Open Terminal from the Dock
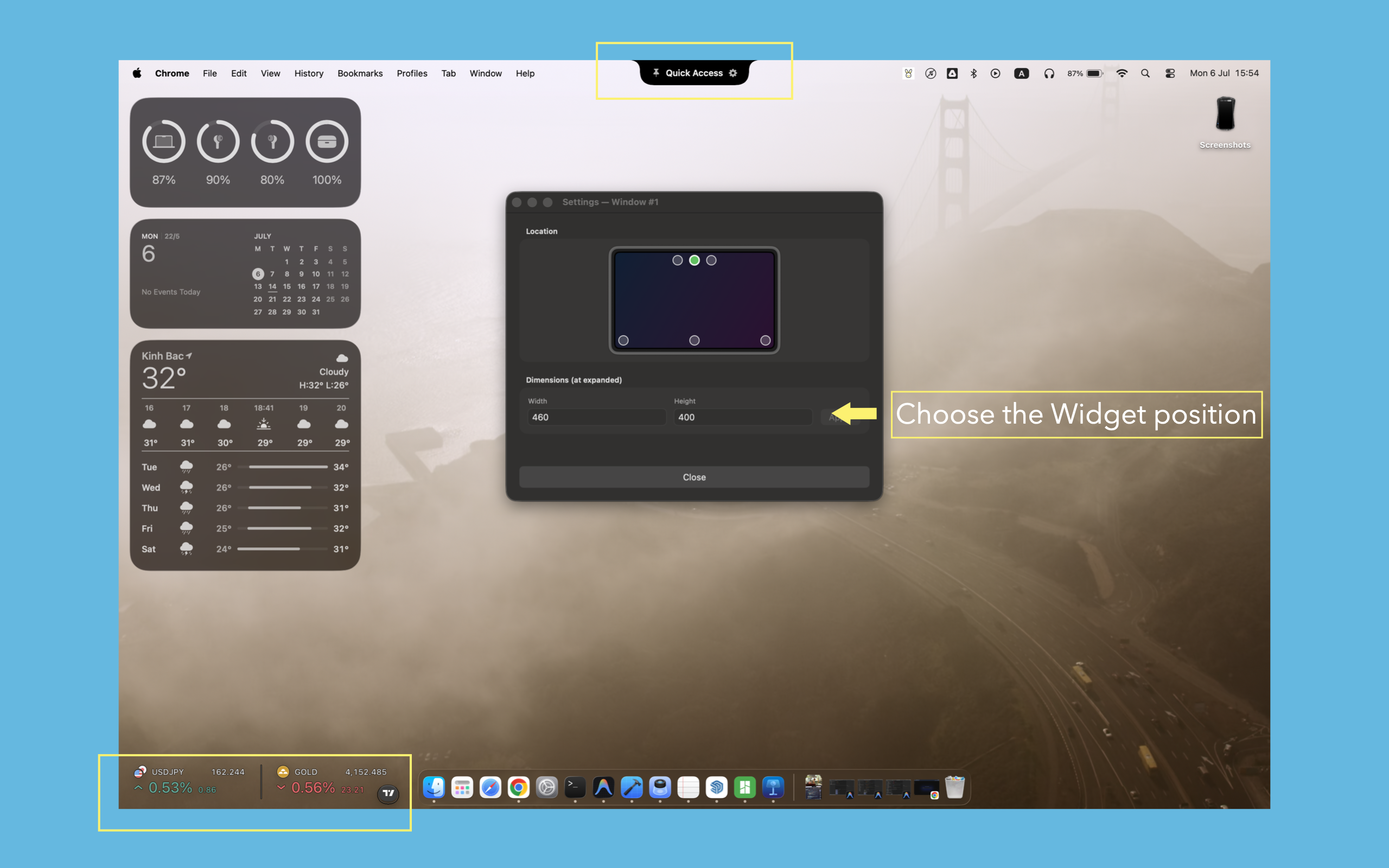Viewport: 1389px width, 868px height. [575, 787]
